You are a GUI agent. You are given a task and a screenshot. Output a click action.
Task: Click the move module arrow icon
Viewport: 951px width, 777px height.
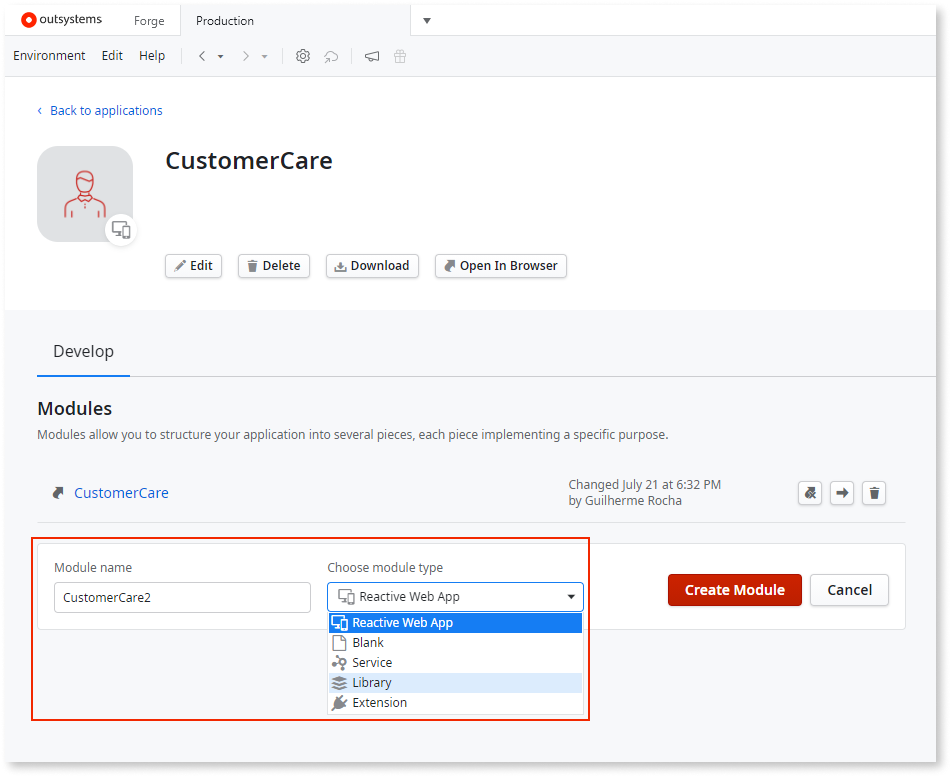coord(842,493)
